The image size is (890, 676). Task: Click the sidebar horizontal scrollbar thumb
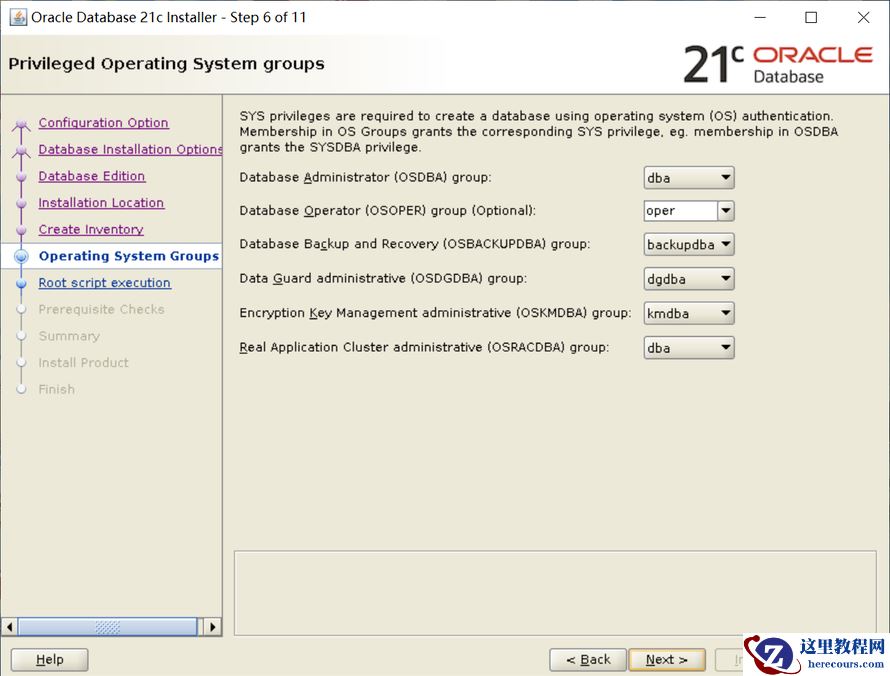pyautogui.click(x=108, y=627)
